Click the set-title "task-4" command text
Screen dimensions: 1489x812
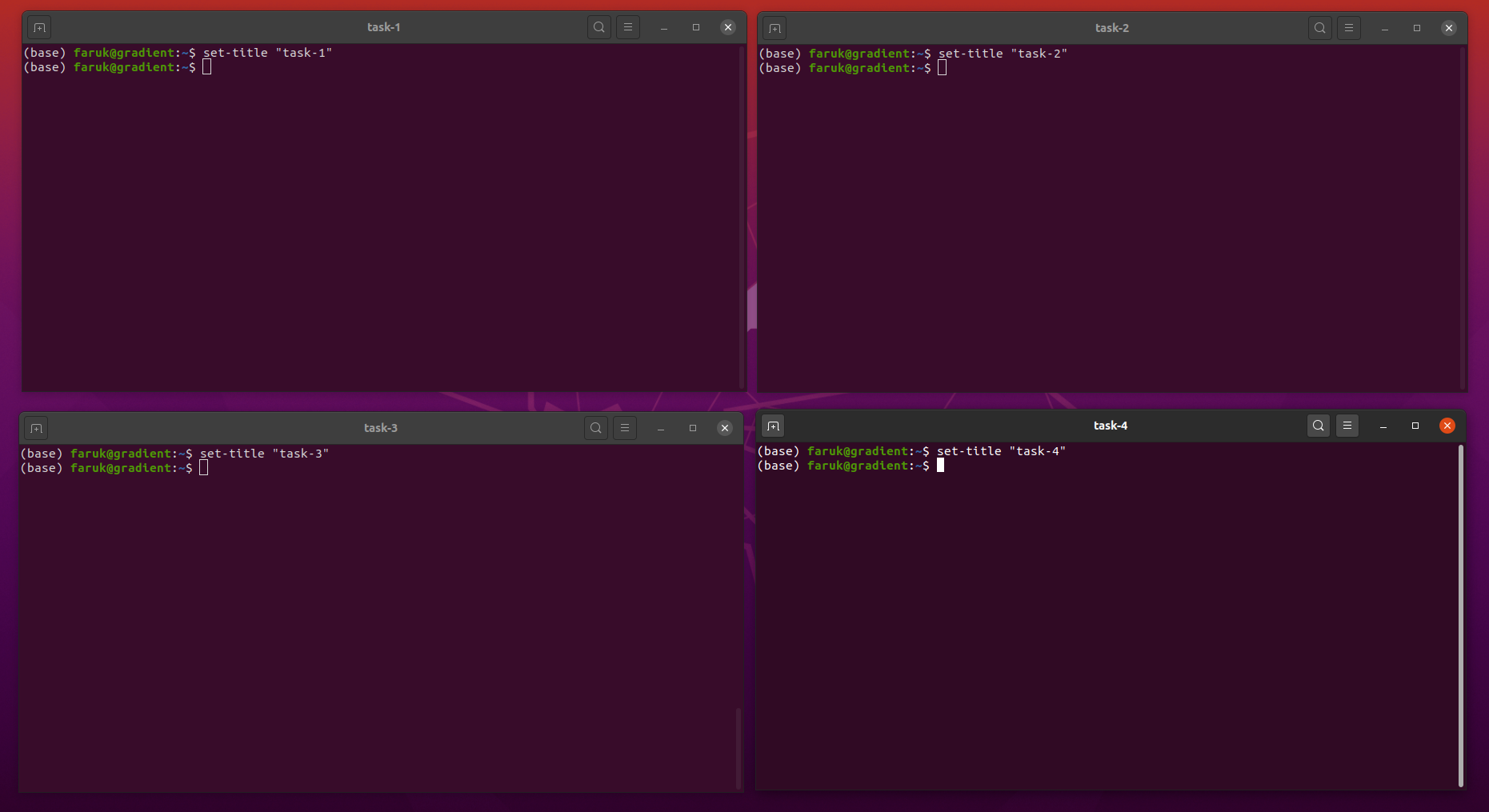(x=1001, y=451)
